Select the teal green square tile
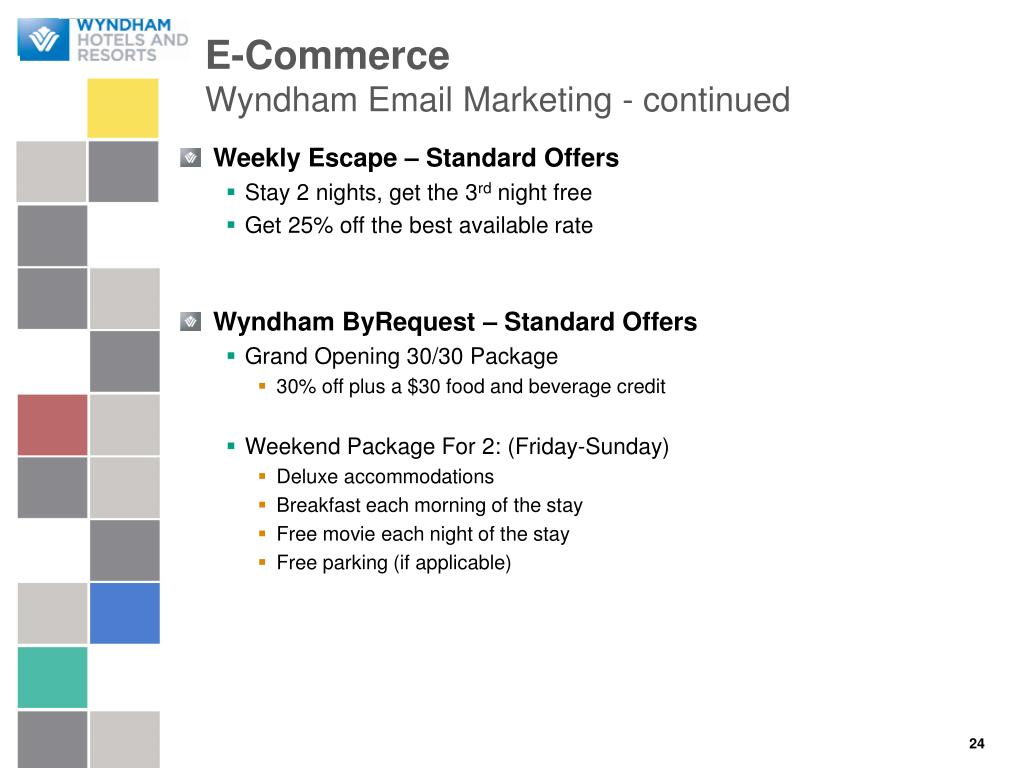Screen dimensions: 1024x768 pyautogui.click(x=52, y=677)
